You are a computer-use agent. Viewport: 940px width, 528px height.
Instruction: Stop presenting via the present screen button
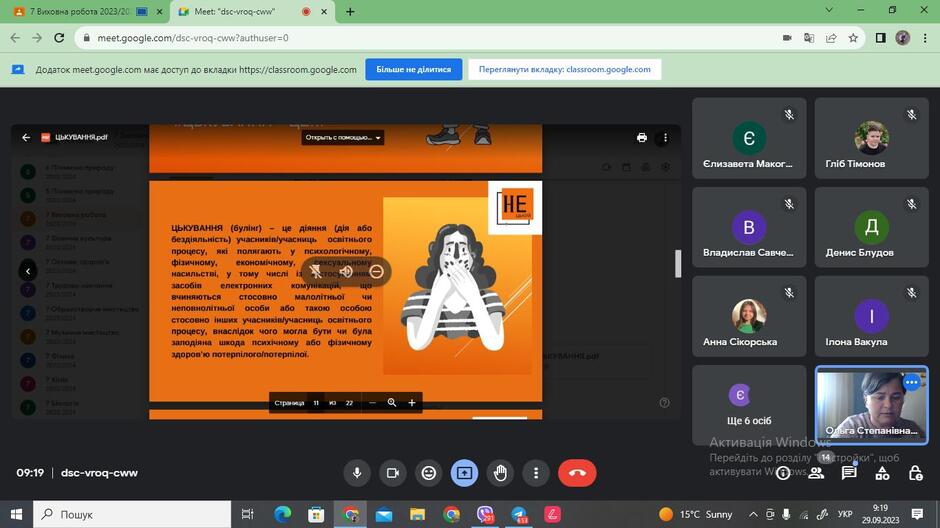(x=464, y=473)
